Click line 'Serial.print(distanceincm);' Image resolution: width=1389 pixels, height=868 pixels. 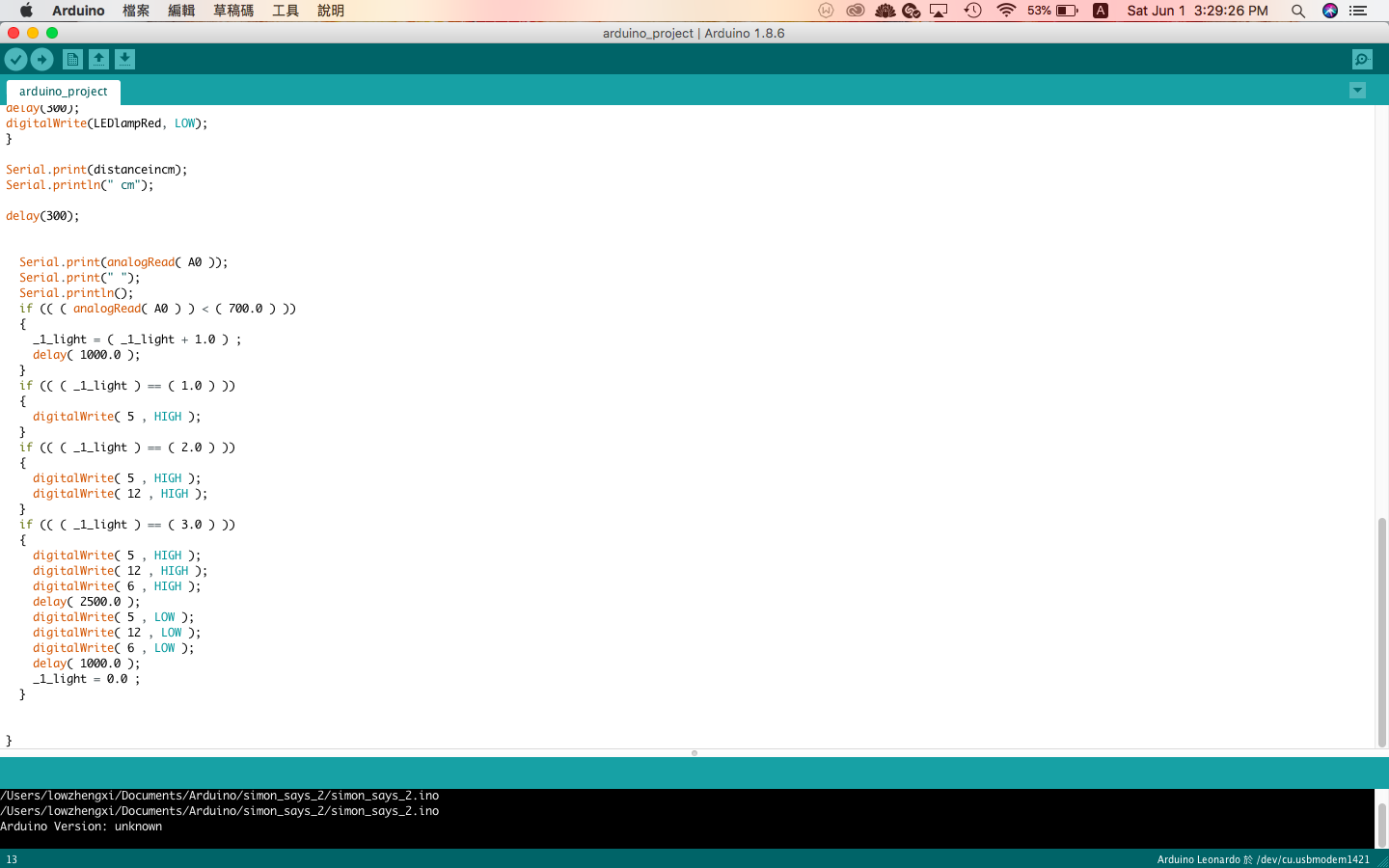point(96,170)
